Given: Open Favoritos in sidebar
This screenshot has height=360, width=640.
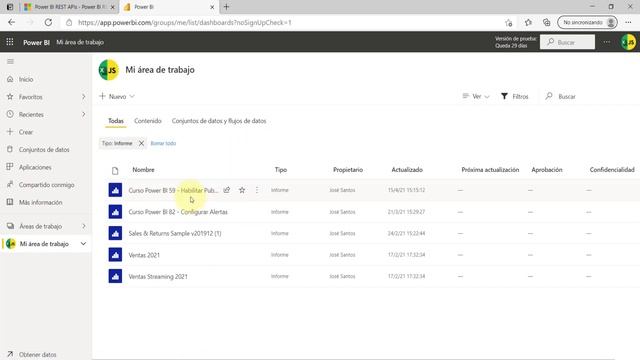Looking at the screenshot, I should 31,97.
